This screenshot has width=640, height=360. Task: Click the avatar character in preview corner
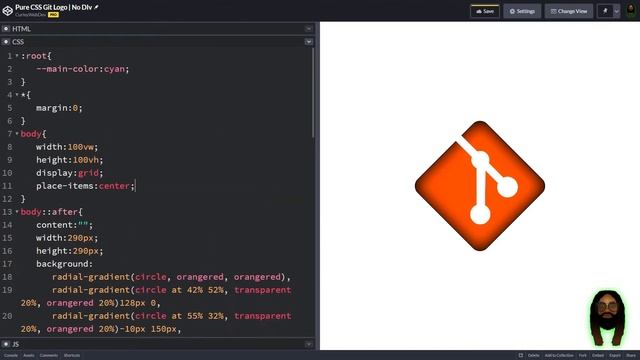pos(607,318)
